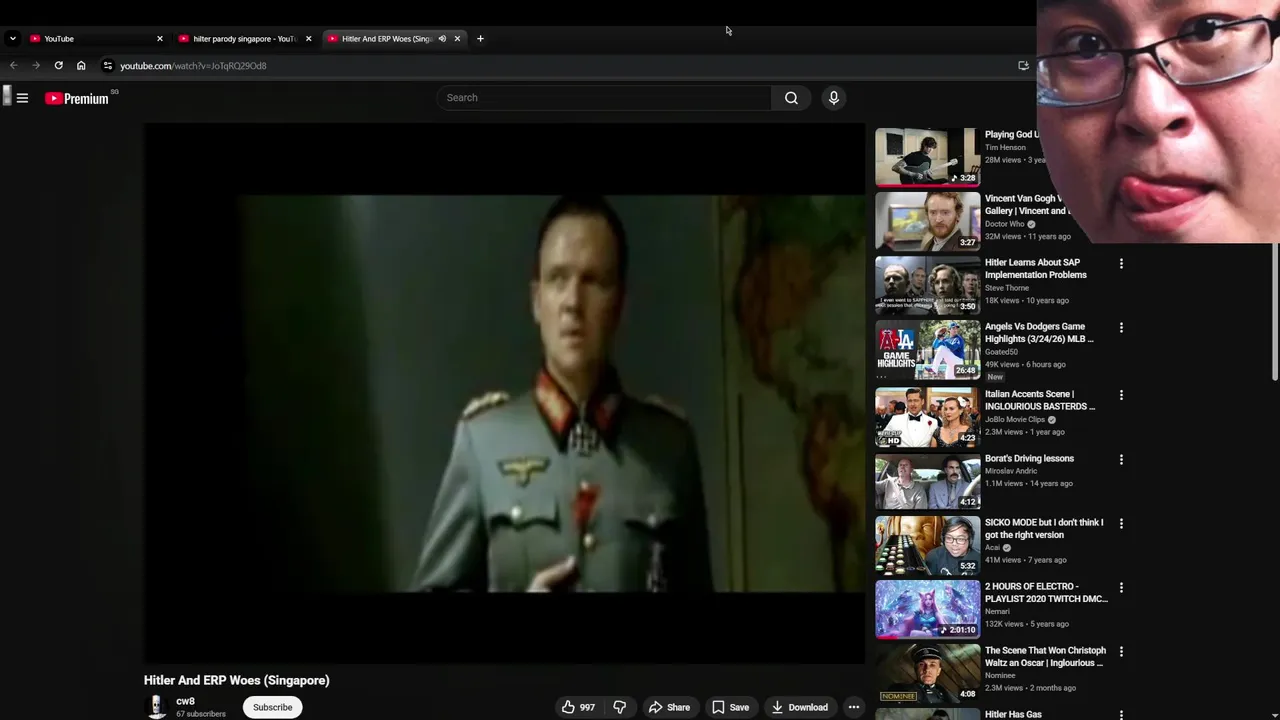Open the browser tab list dropdown

(12, 39)
